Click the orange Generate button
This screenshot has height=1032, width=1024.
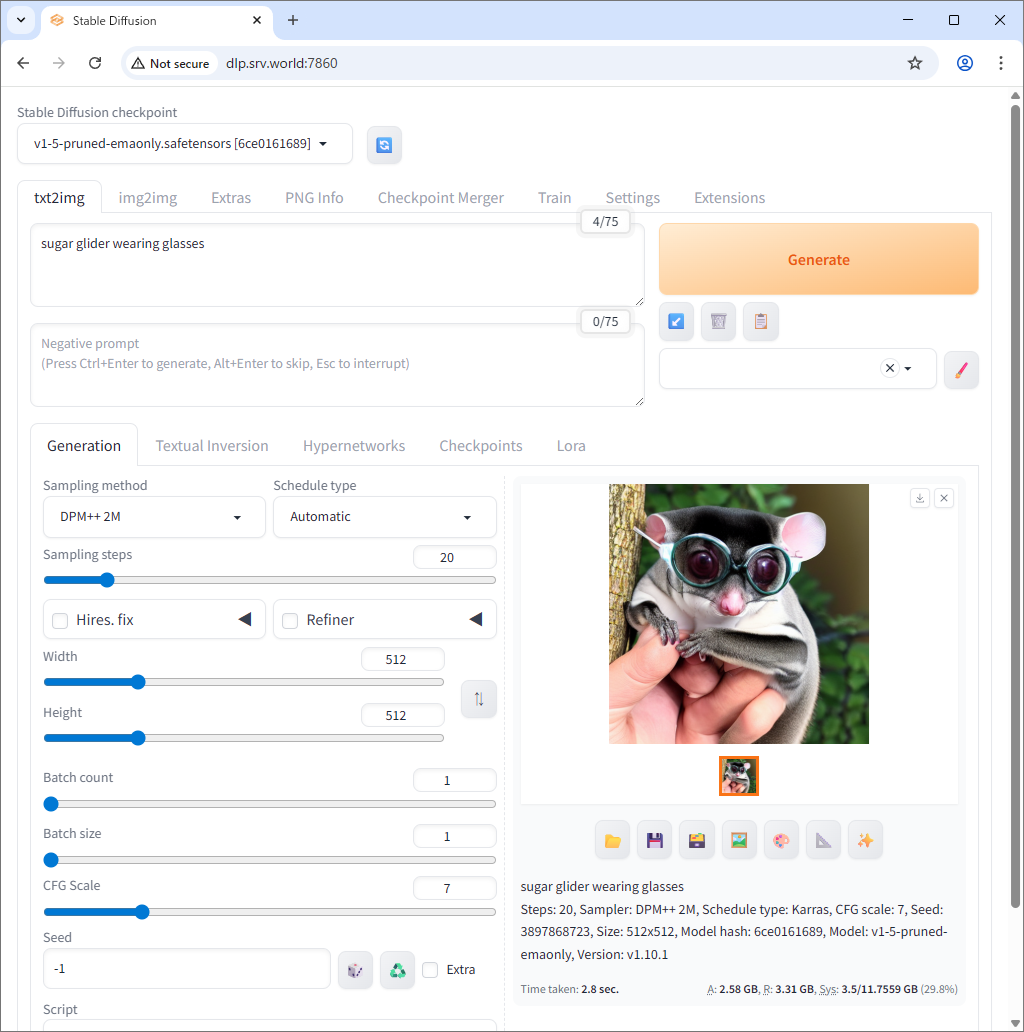pyautogui.click(x=818, y=259)
